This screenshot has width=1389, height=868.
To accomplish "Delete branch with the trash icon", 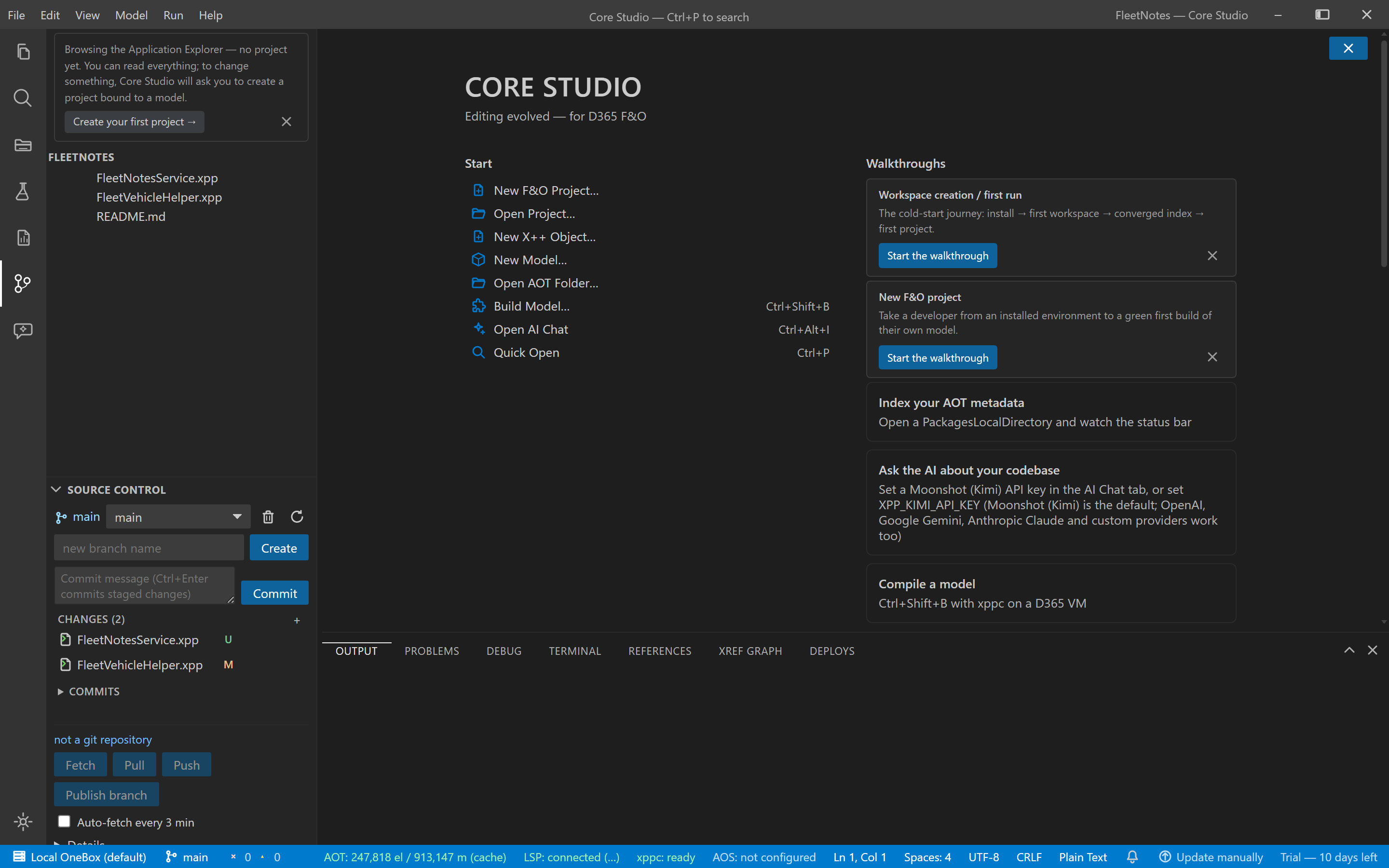I will 268,516.
